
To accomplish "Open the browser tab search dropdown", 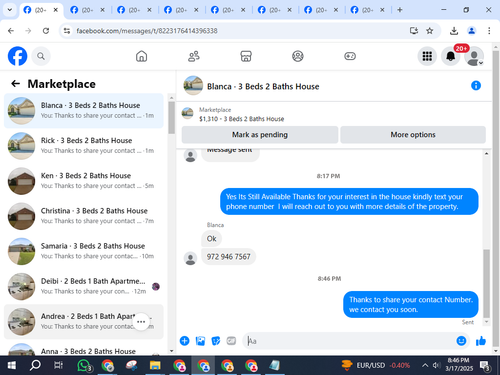I will coord(10,10).
